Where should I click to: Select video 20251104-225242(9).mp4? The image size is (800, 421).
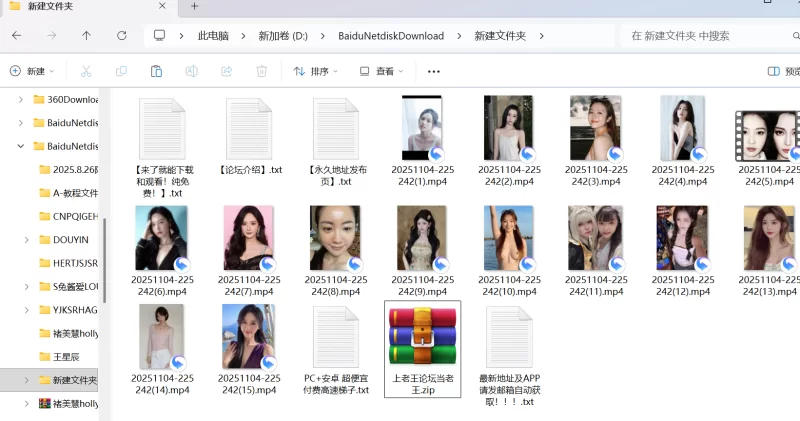point(422,251)
